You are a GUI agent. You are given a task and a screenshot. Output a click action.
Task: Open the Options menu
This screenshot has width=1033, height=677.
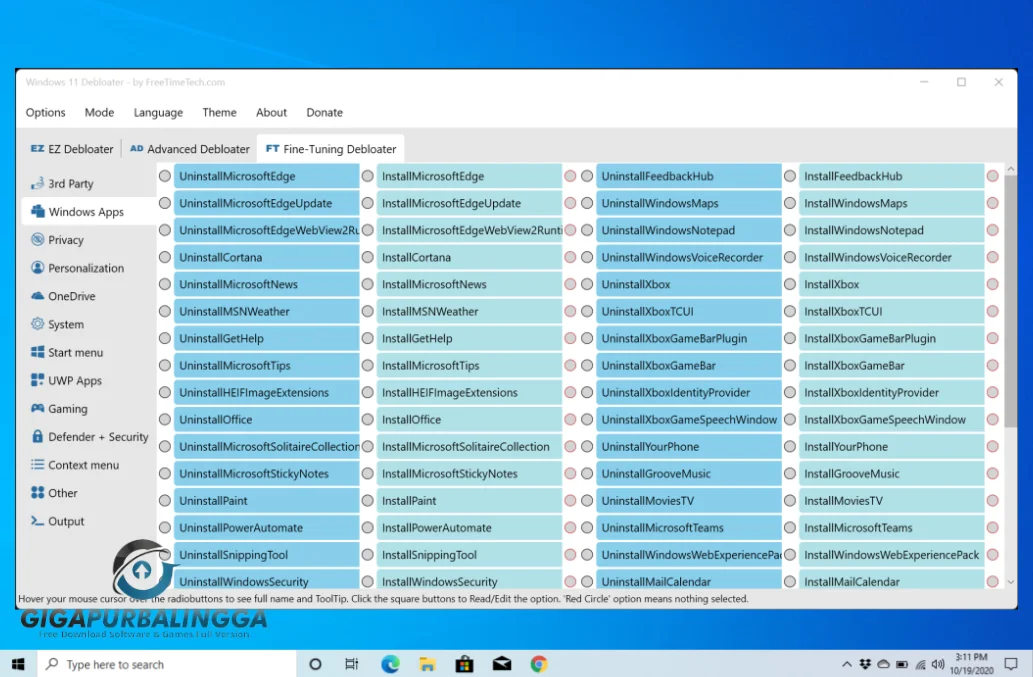click(x=45, y=112)
